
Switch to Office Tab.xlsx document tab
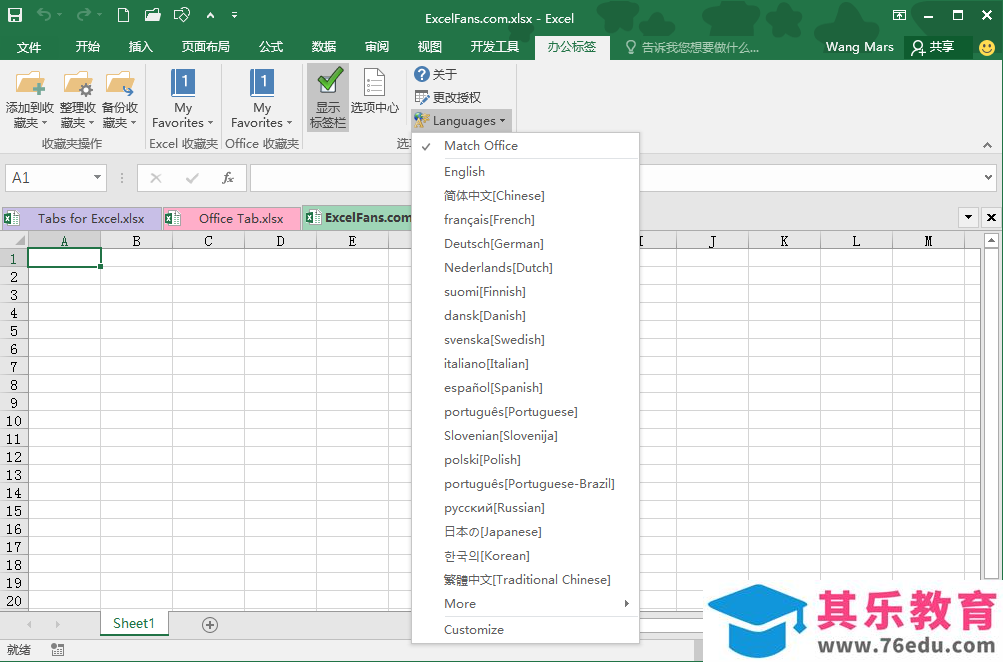pyautogui.click(x=232, y=219)
